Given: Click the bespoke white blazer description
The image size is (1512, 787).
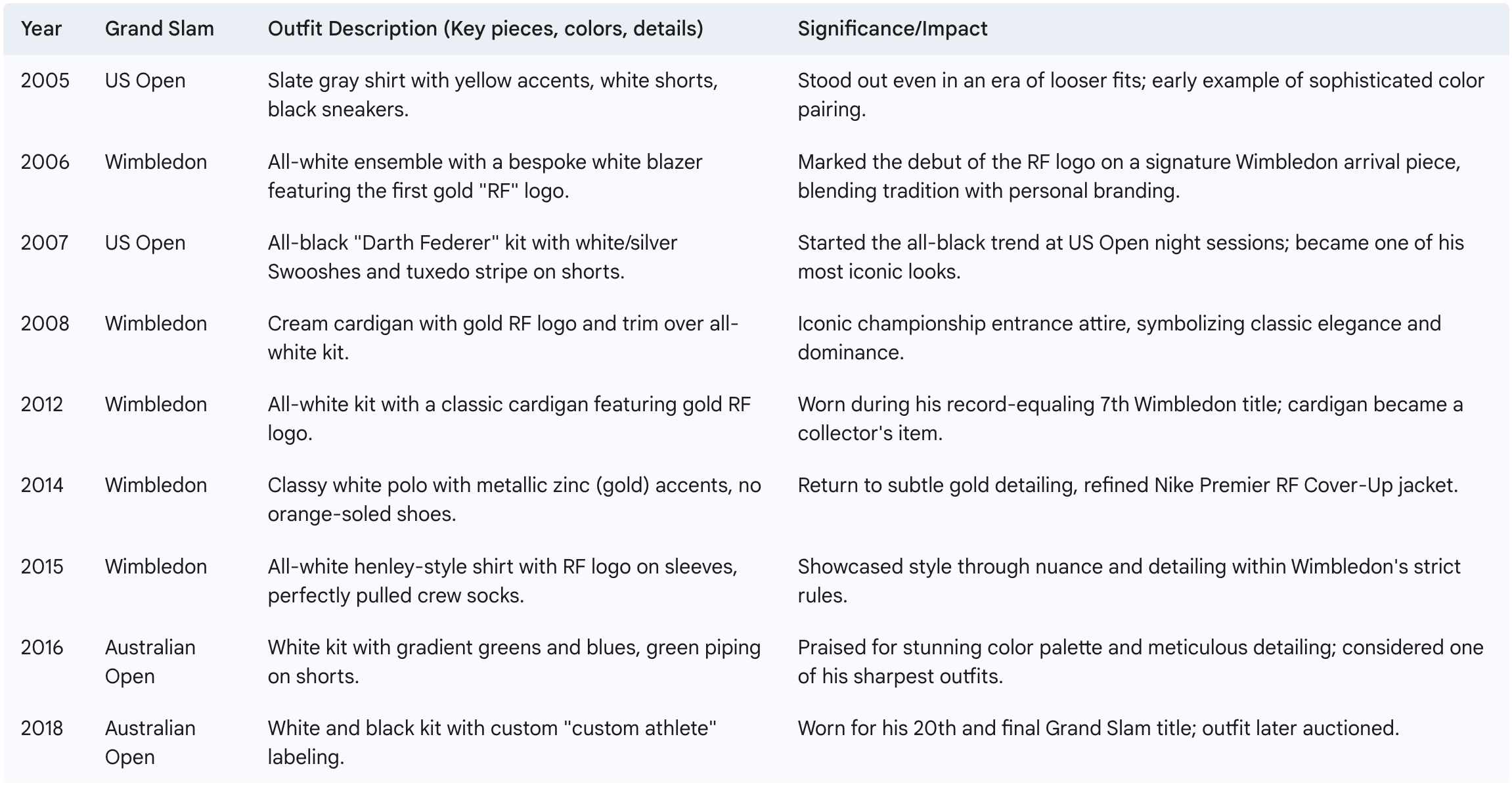Looking at the screenshot, I should point(485,176).
